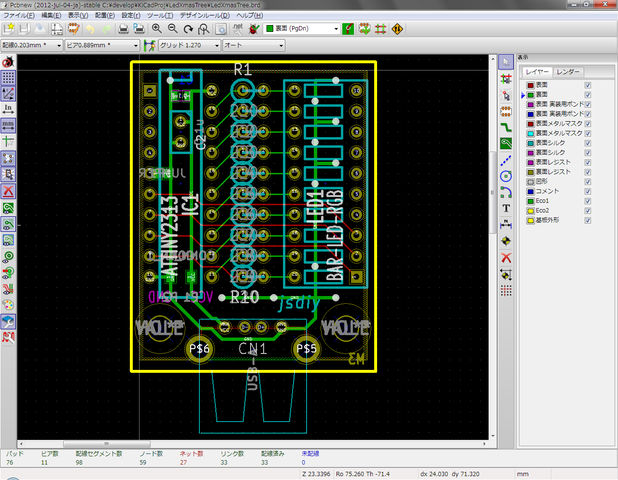Click the FreeRoute yellow diamond icon

point(397,29)
